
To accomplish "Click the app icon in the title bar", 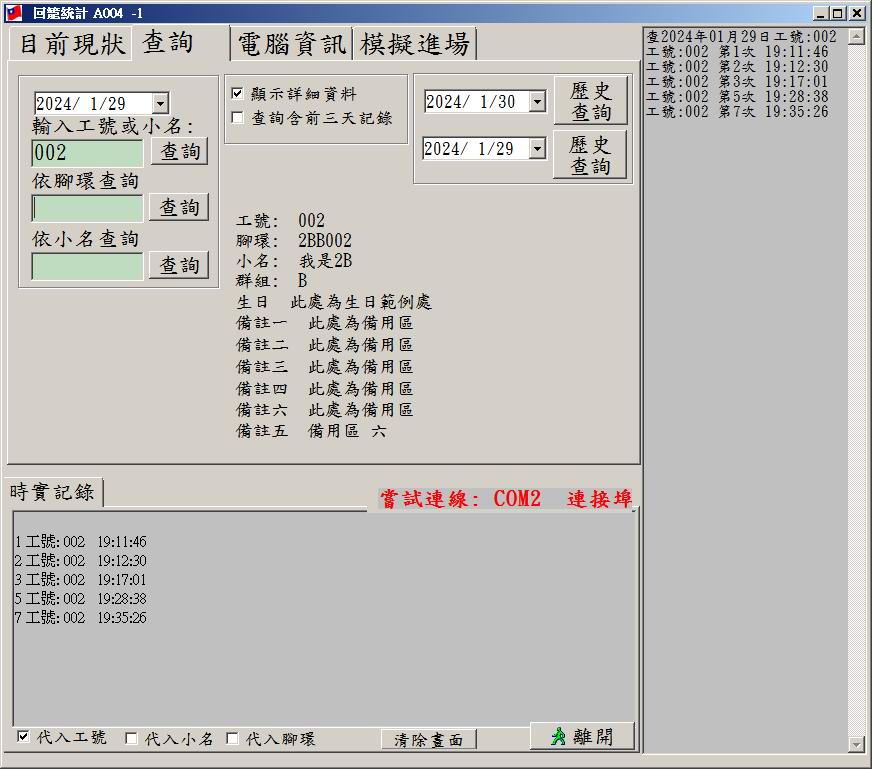I will 14,13.
